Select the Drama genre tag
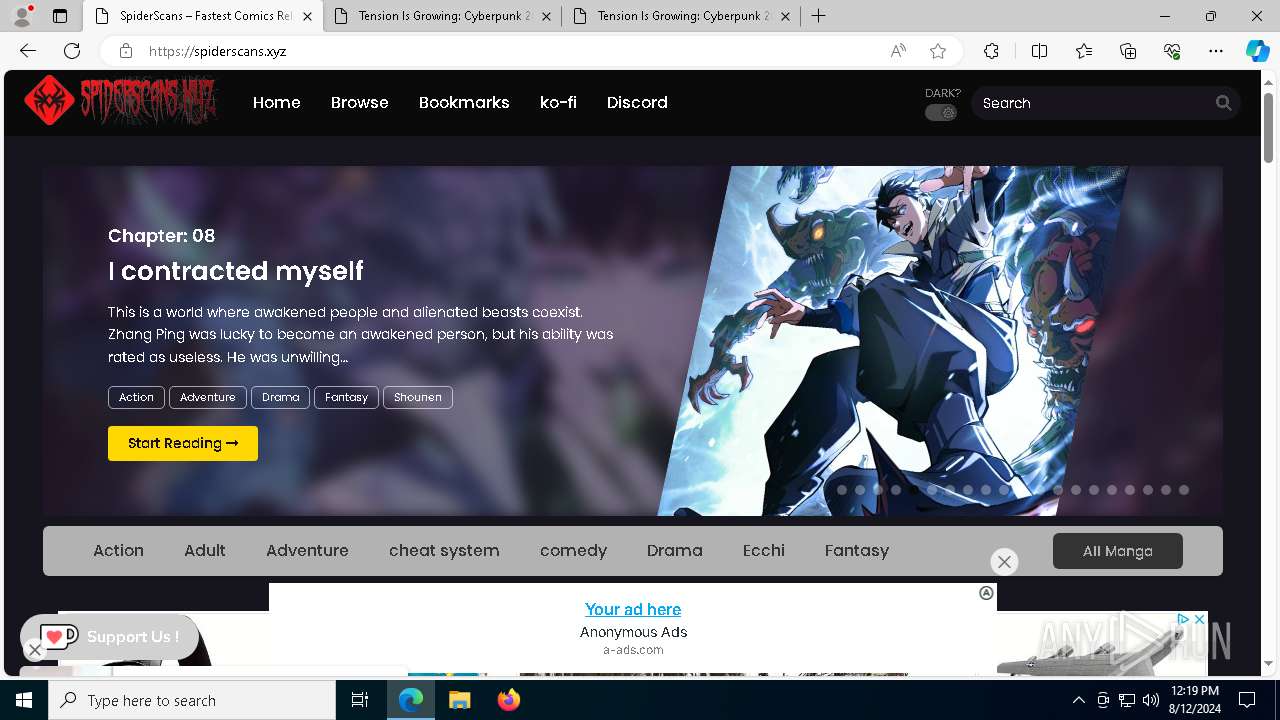The height and width of the screenshot is (720, 1280). coord(280,397)
